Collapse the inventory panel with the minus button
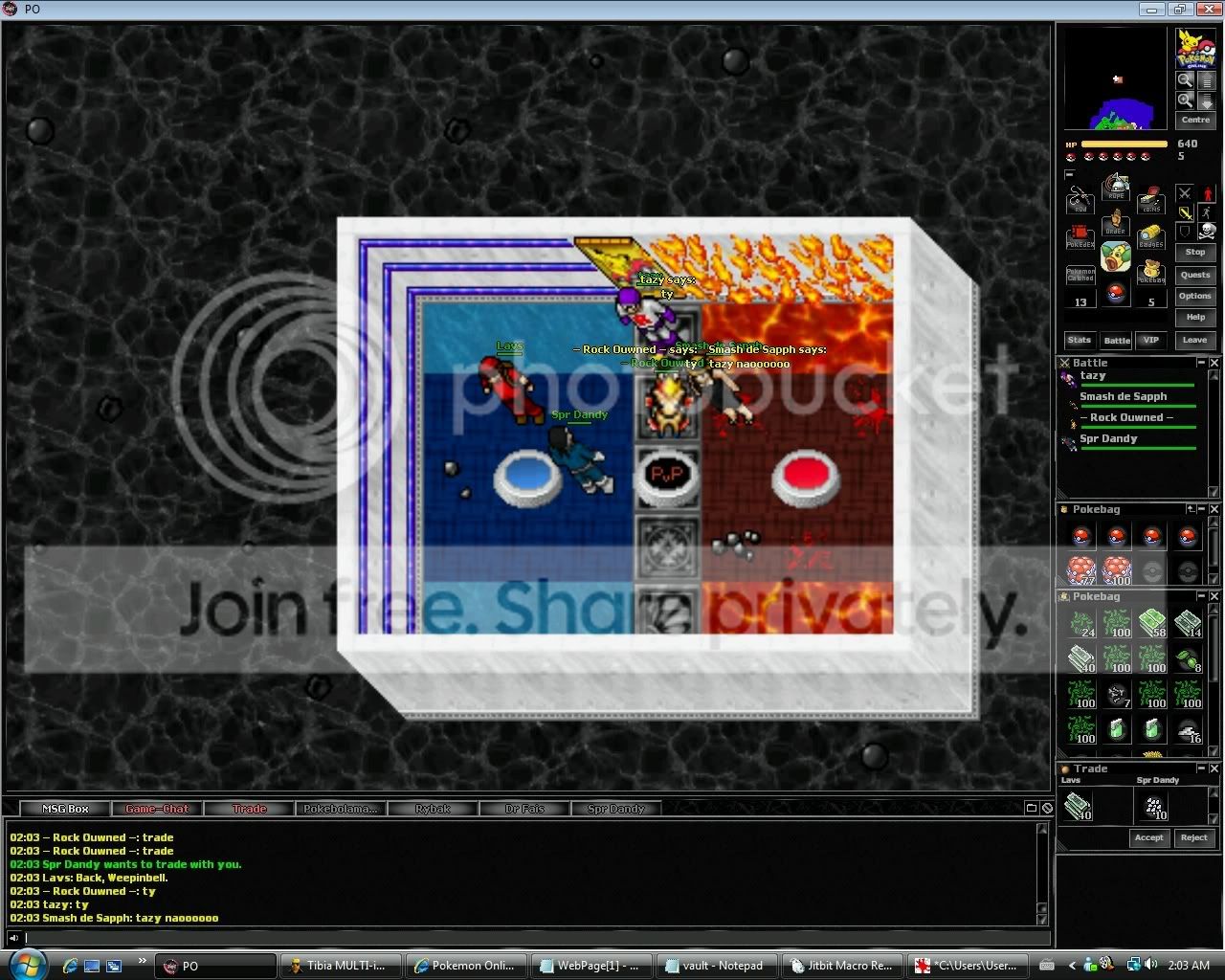Screen dimensions: 1225x980 click(x=1070, y=174)
